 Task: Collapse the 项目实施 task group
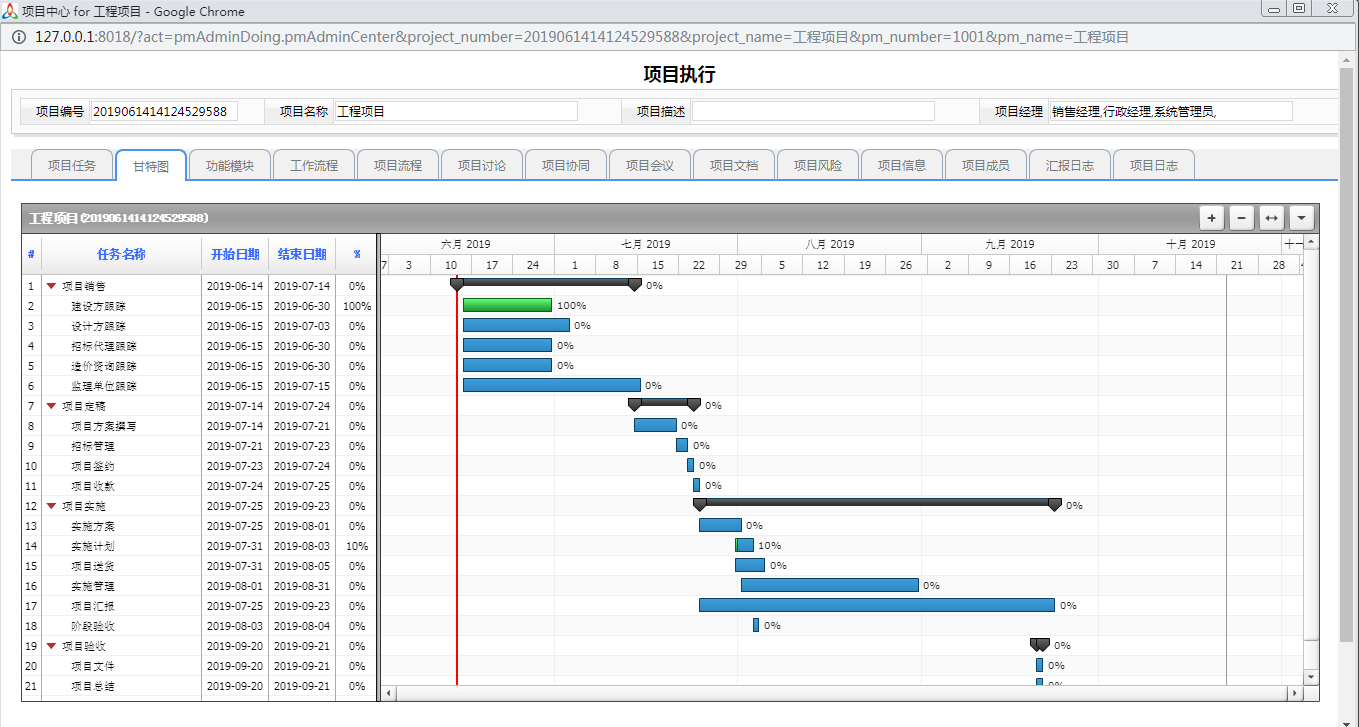[51, 506]
